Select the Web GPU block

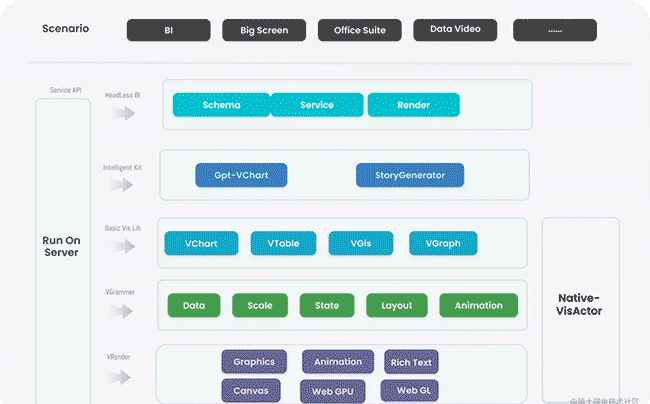333,391
